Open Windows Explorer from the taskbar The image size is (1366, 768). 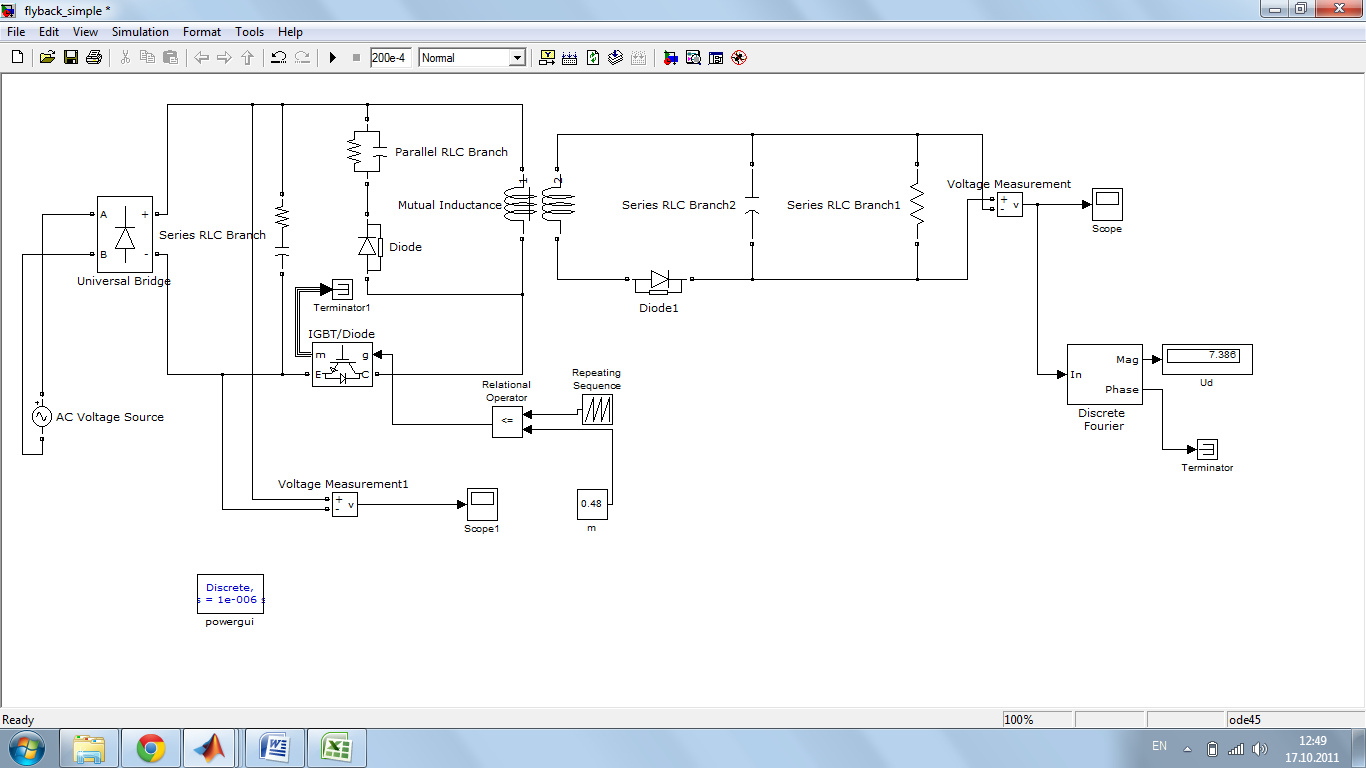(89, 748)
